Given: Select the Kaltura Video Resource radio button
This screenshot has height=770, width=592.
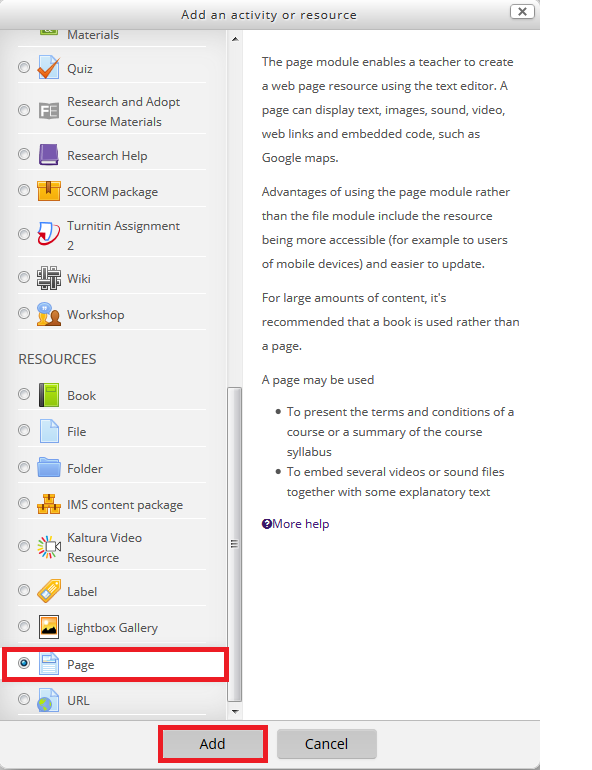Looking at the screenshot, I should point(24,546).
